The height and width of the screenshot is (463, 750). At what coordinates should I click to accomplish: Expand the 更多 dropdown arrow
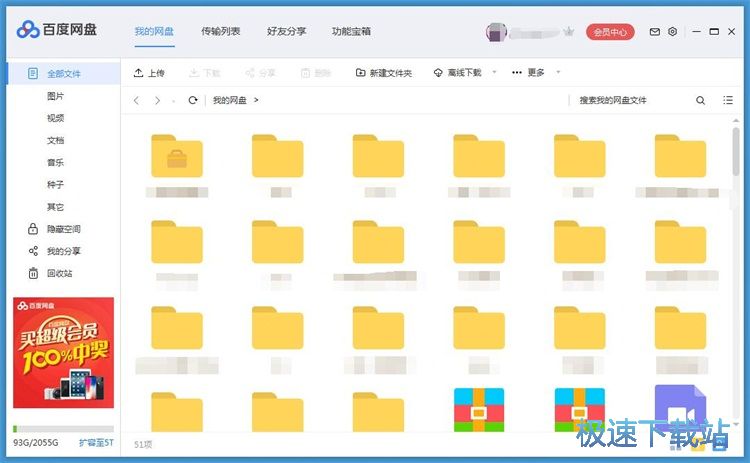[x=558, y=72]
